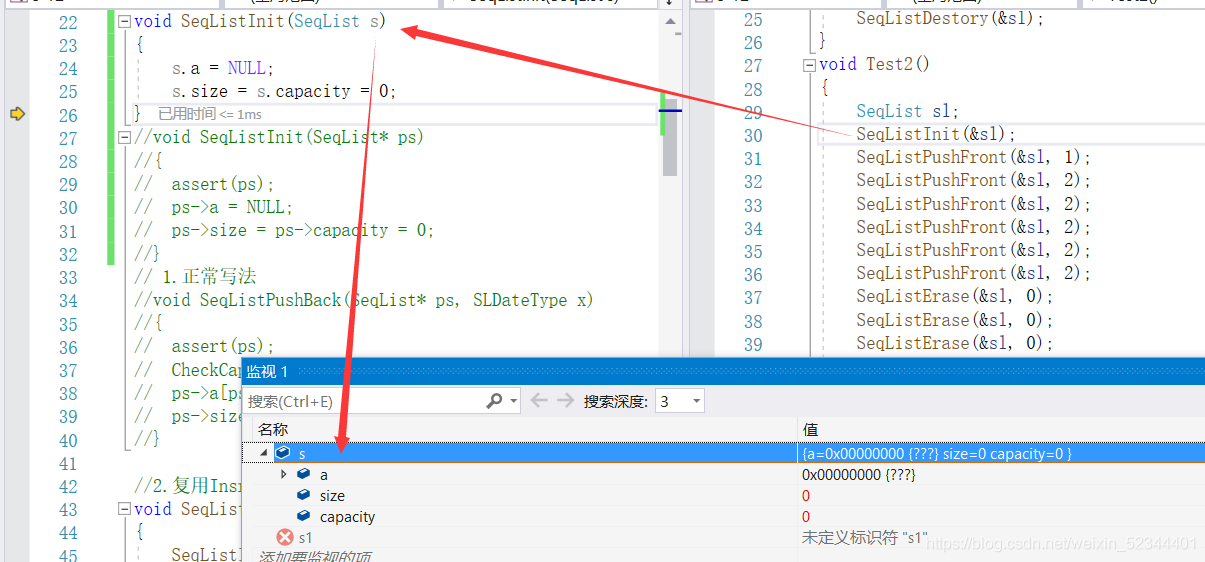Click the red 0 value of size
Viewport: 1205px width, 562px height.
pyautogui.click(x=806, y=496)
